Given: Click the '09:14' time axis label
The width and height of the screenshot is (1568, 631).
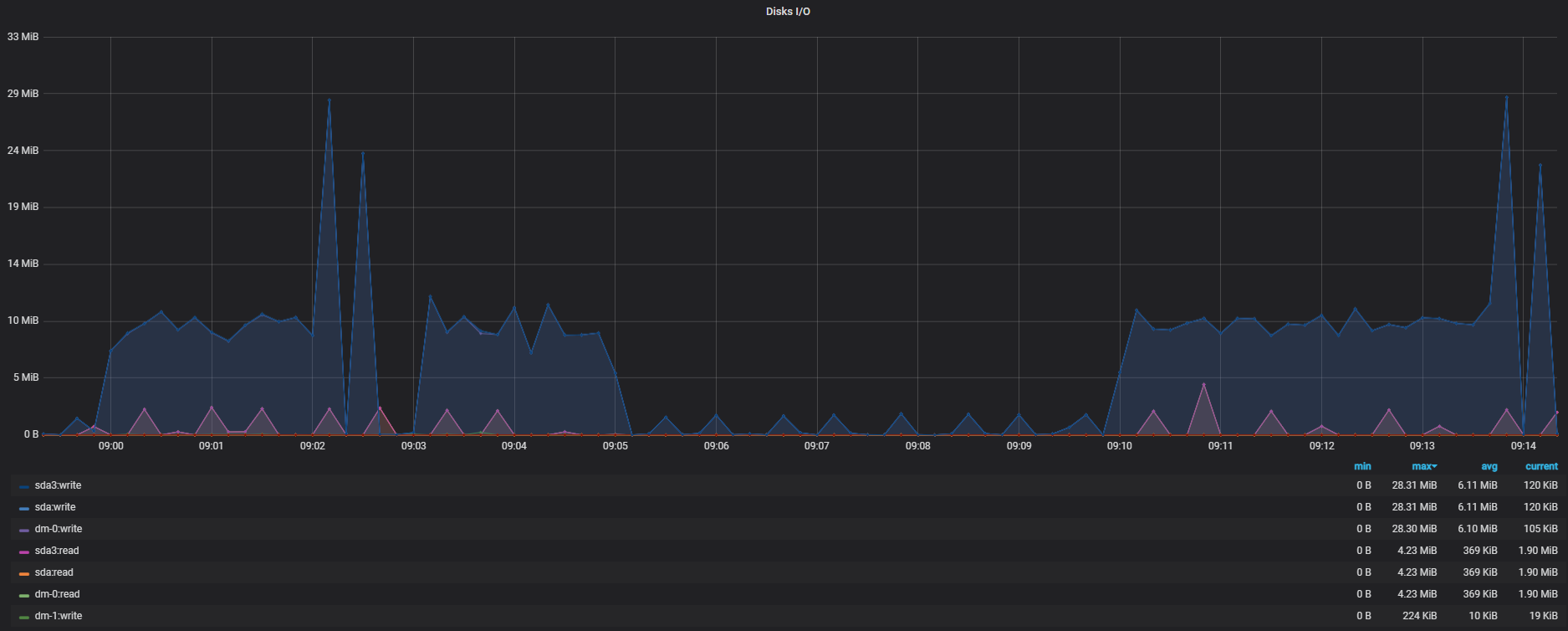Looking at the screenshot, I should coord(1523,446).
